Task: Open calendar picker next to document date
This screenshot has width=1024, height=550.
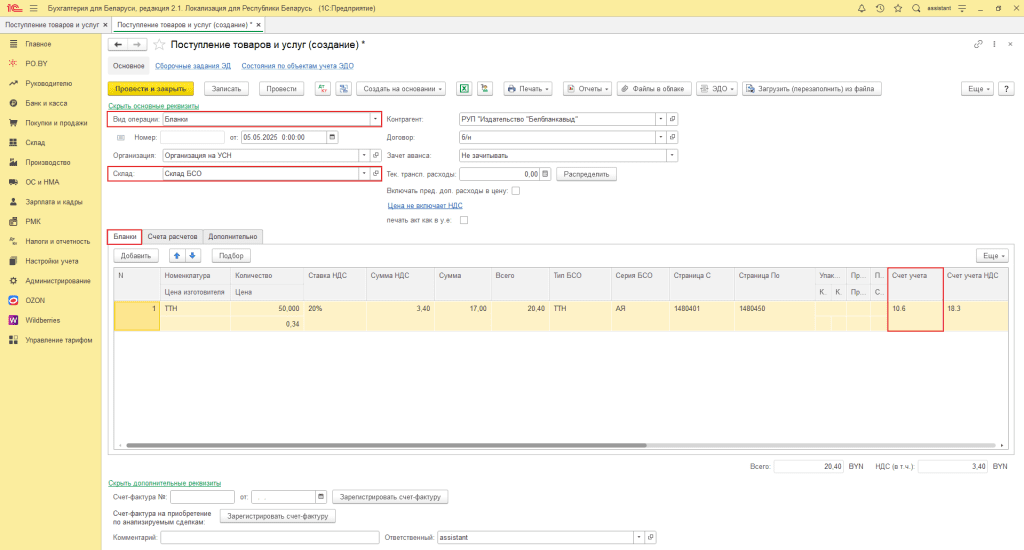Action: coord(332,137)
